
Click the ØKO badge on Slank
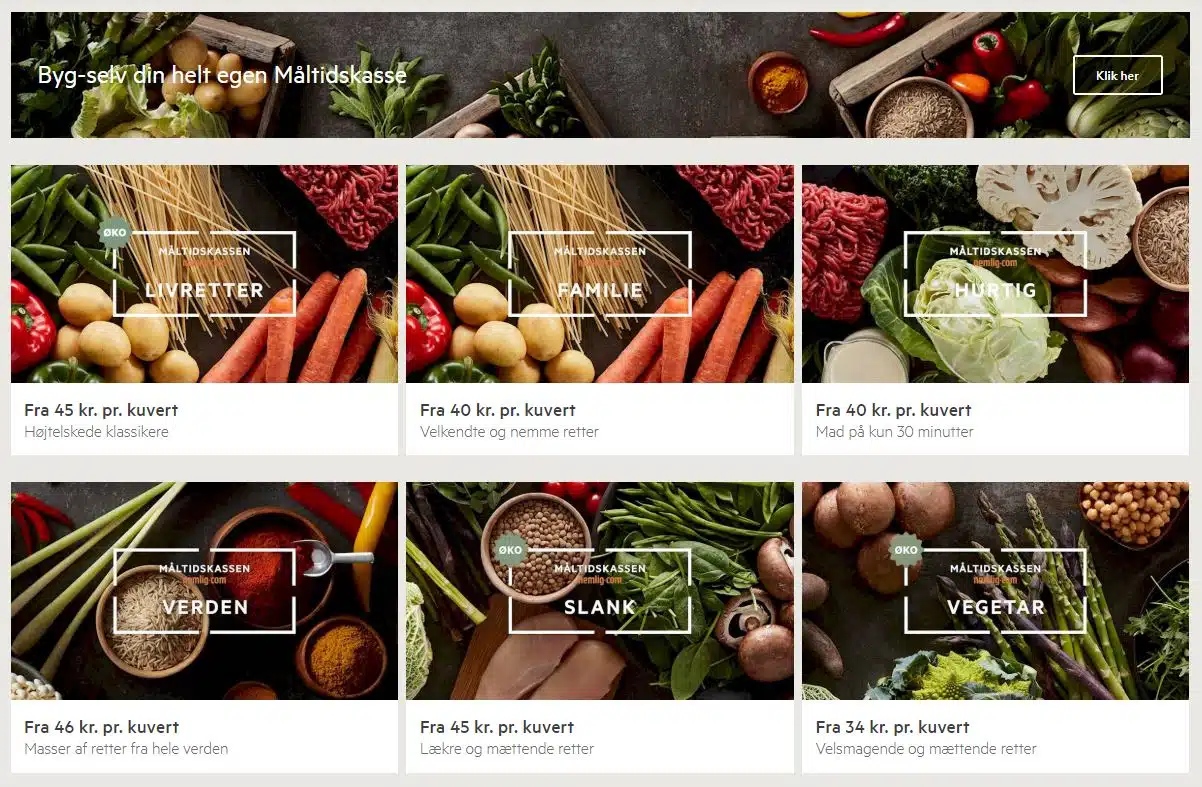pos(511,551)
